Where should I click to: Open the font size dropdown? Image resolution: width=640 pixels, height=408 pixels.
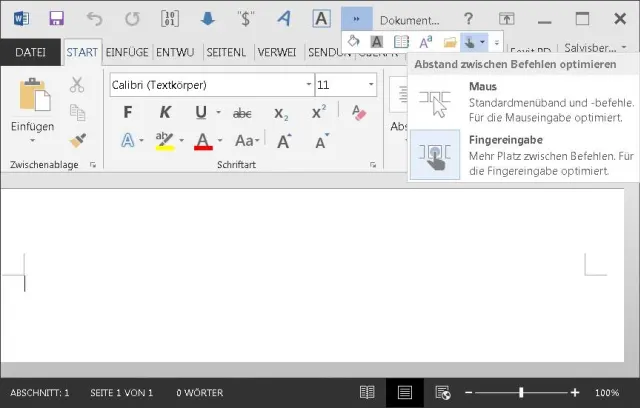coord(371,85)
